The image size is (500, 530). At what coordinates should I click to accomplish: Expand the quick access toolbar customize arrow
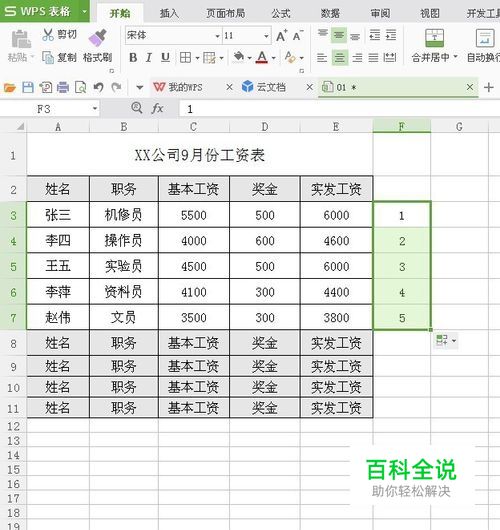(x=139, y=88)
